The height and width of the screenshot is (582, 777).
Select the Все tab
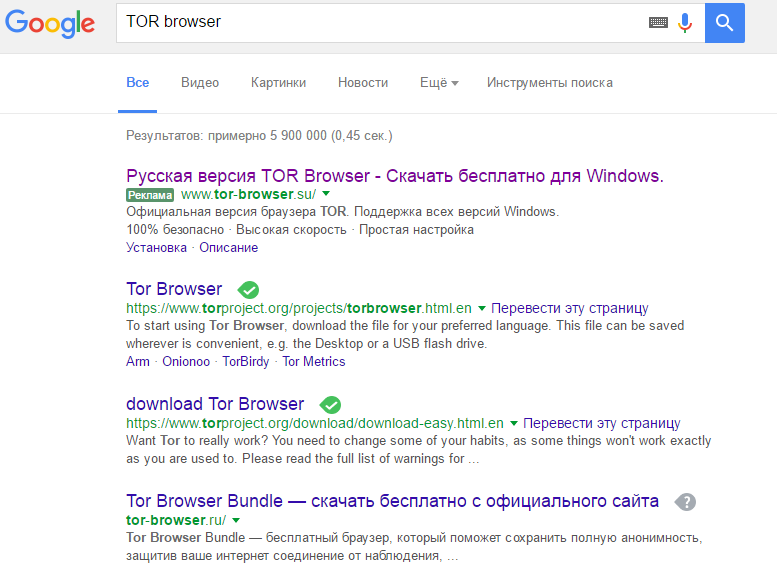[x=137, y=83]
